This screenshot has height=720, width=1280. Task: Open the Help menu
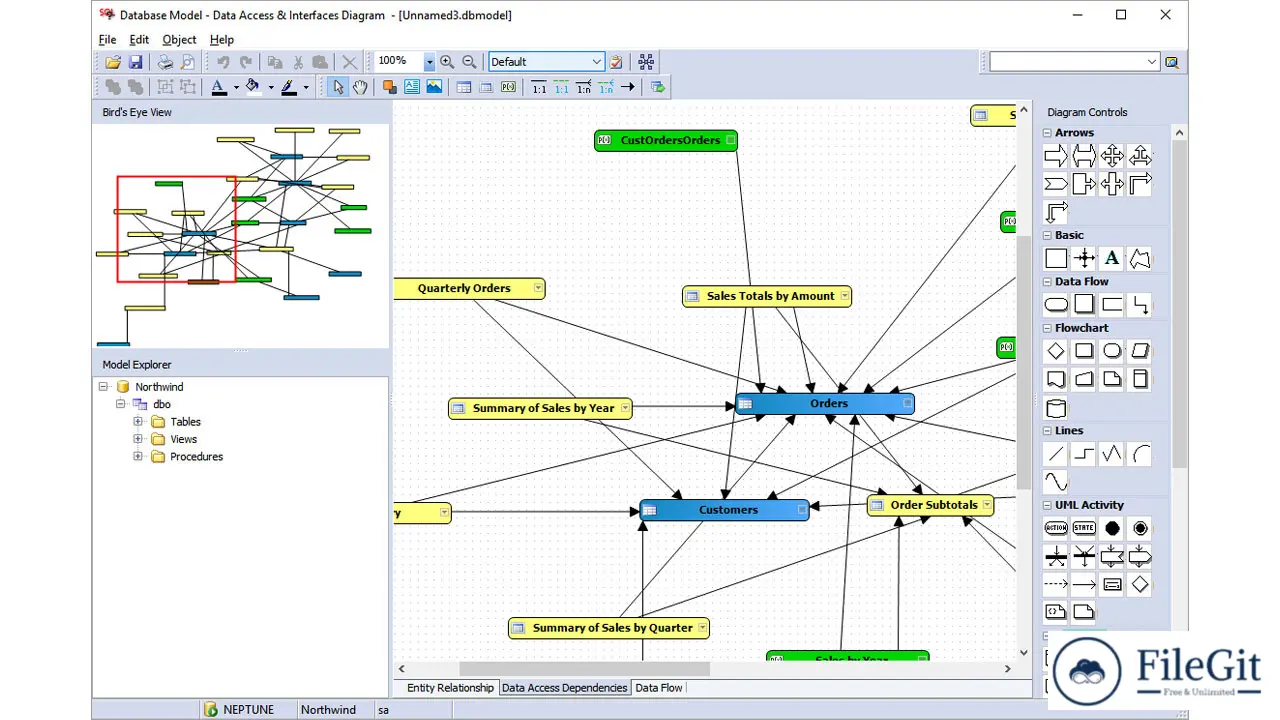[222, 40]
